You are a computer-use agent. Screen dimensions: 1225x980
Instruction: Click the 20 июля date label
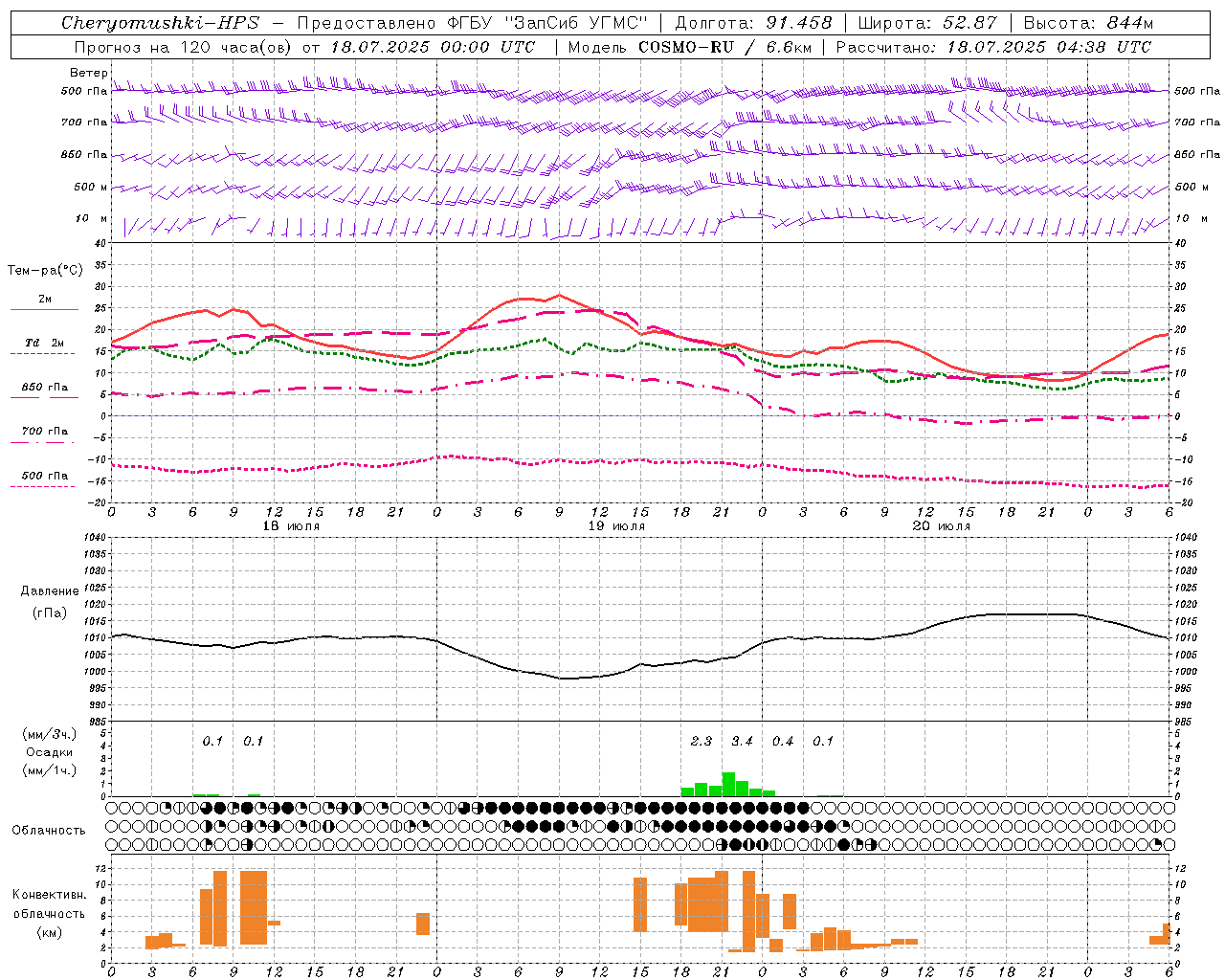(942, 526)
